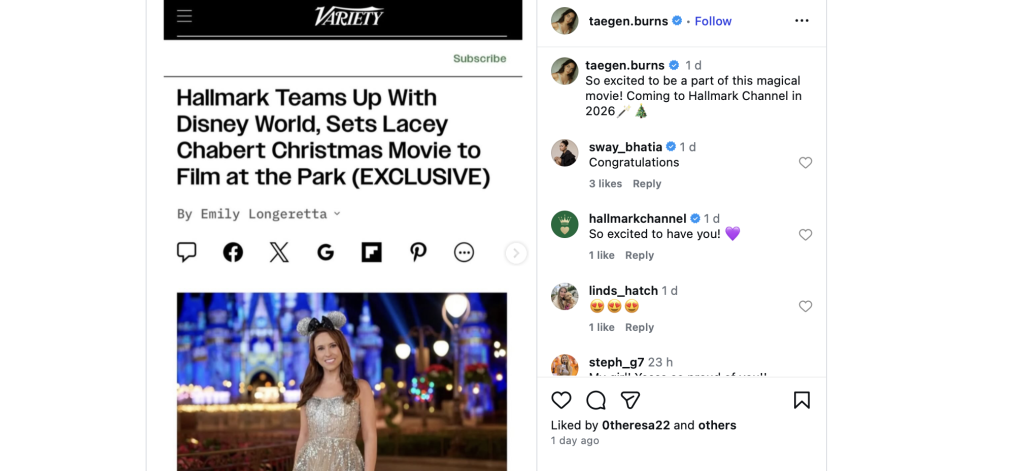The image size is (1024, 471).
Task: View the 3 likes on sway_bhatia's comment
Action: click(x=605, y=184)
